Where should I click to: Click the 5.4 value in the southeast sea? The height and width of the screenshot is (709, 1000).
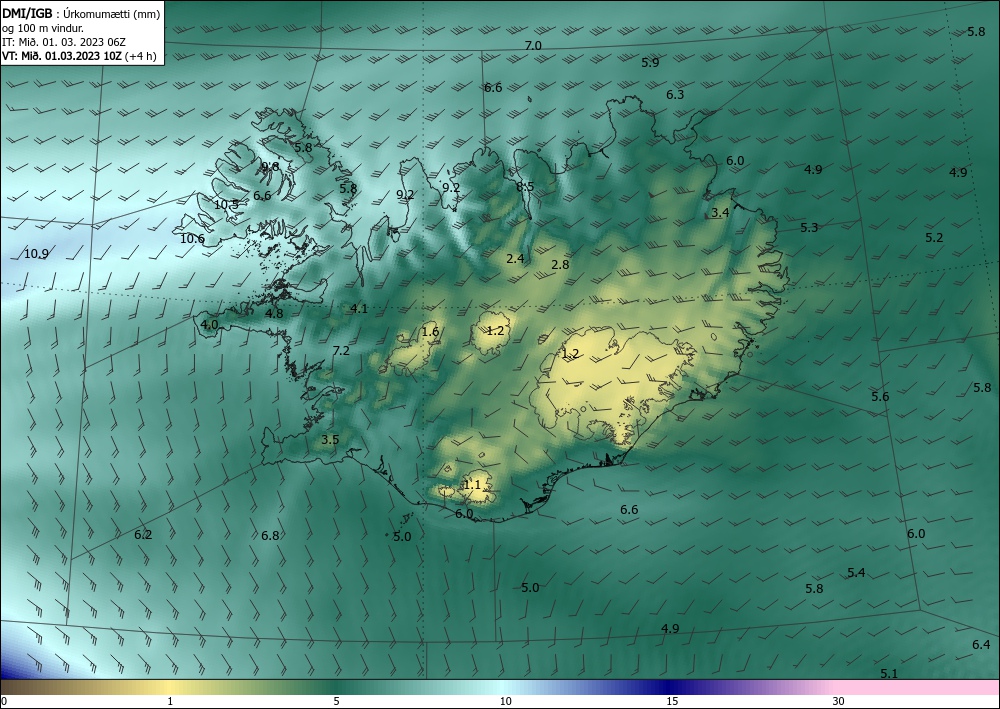(x=856, y=573)
